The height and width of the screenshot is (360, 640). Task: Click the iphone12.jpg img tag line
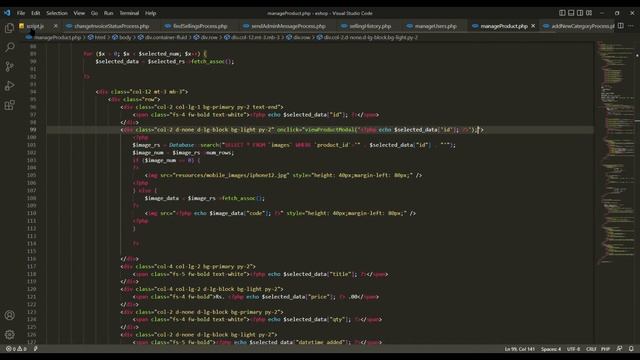coord(283,176)
